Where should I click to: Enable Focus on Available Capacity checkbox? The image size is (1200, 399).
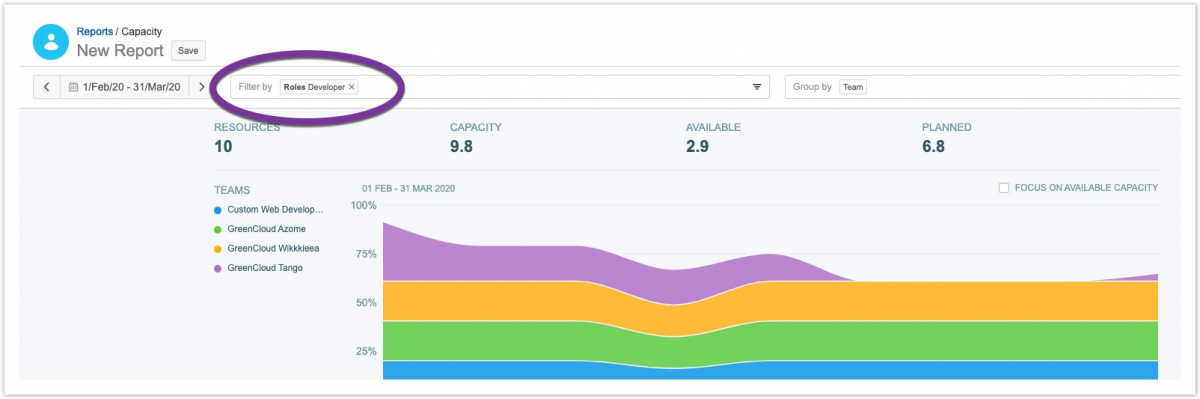1003,187
